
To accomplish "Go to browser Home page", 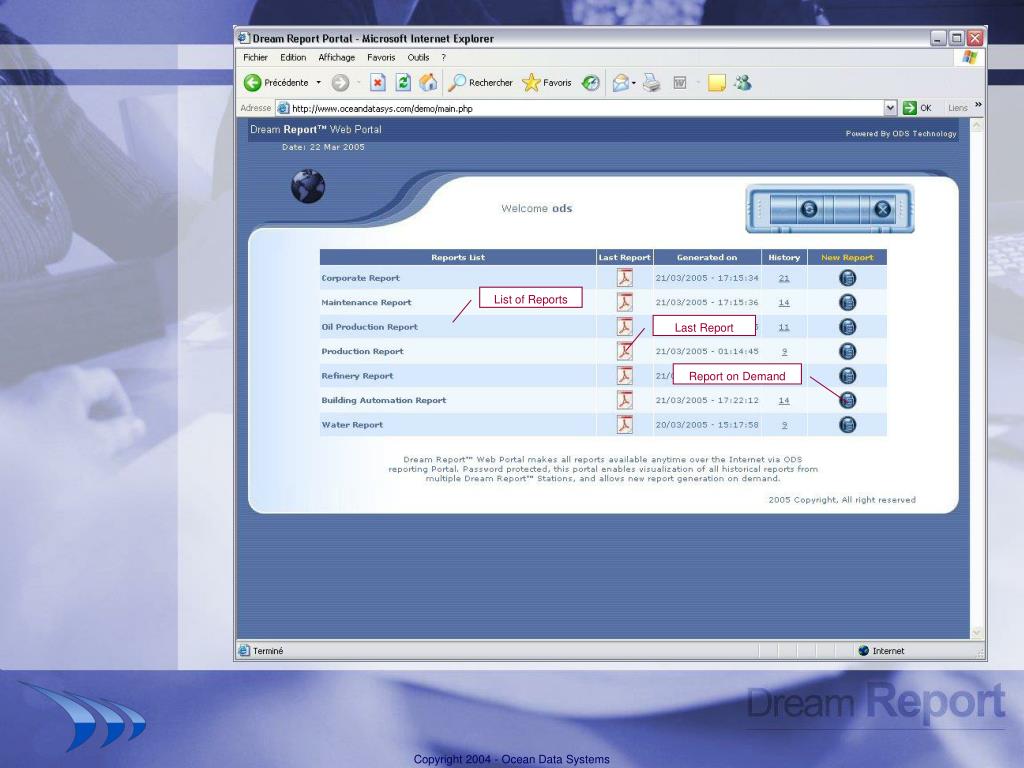I will coord(428,82).
